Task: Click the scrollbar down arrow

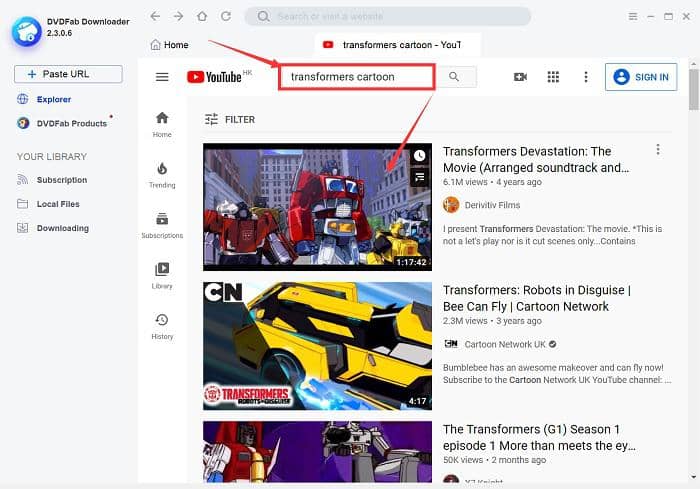Action: [693, 477]
